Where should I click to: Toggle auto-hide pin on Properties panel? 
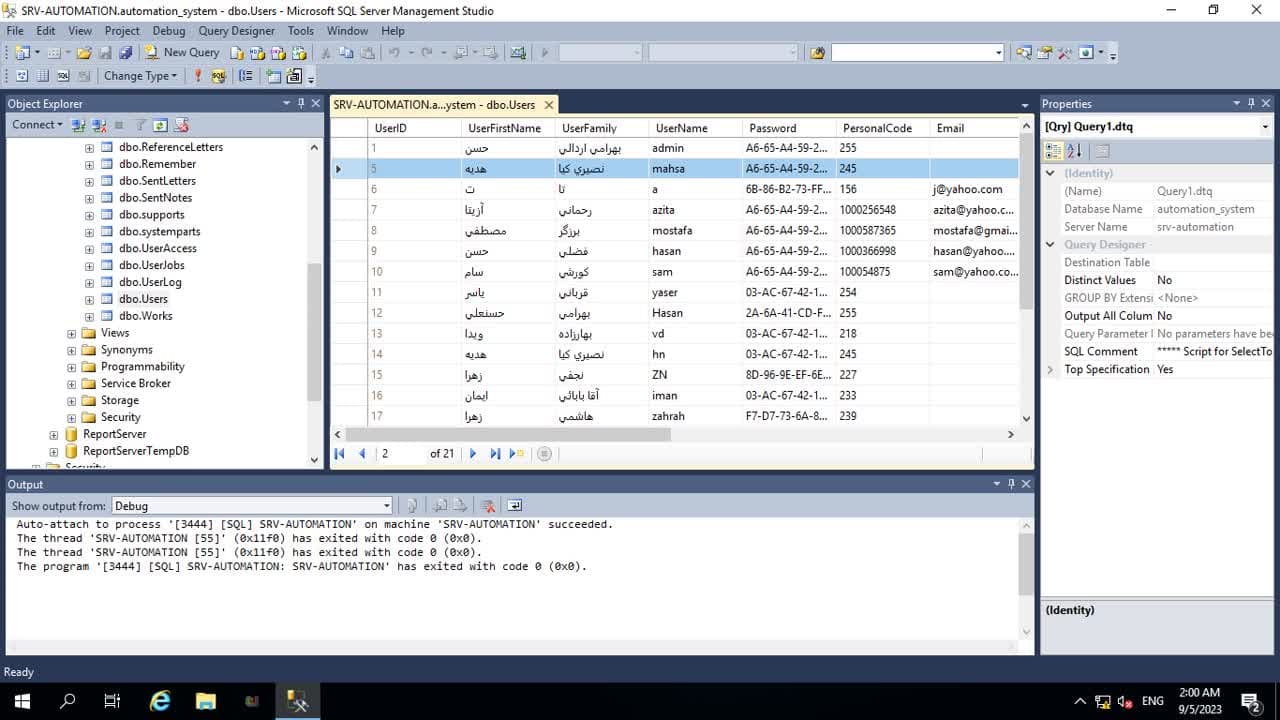click(1251, 103)
